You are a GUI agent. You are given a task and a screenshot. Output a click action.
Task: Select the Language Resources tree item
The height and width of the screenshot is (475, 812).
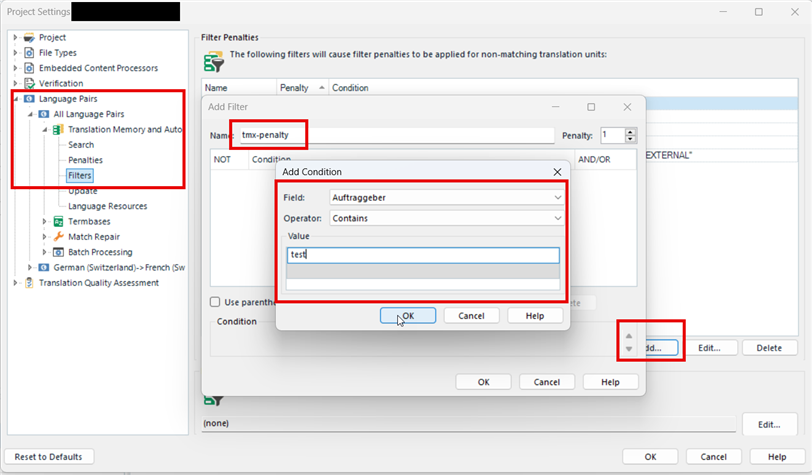point(108,206)
